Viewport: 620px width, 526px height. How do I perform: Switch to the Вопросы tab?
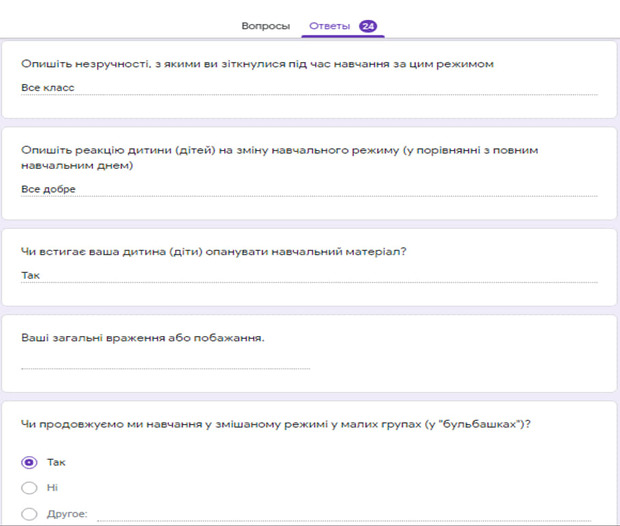tap(266, 25)
